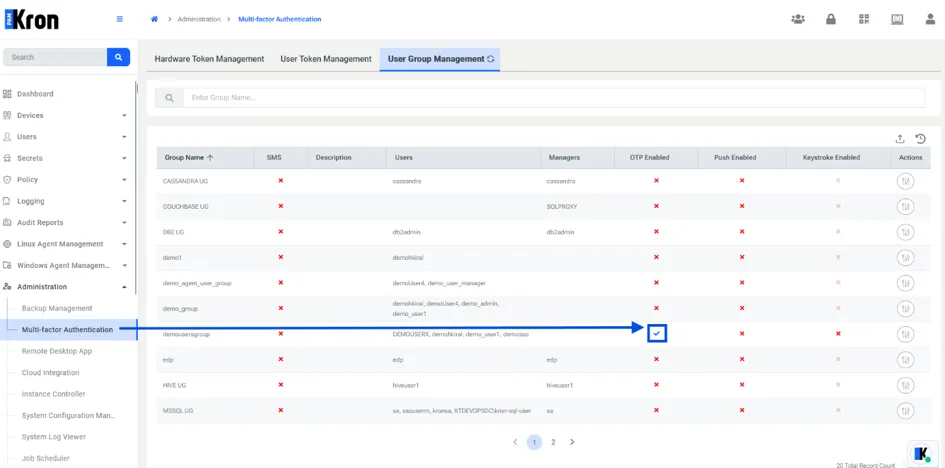
Task: Toggle OTP Enabled for demousersgroup
Action: [656, 334]
